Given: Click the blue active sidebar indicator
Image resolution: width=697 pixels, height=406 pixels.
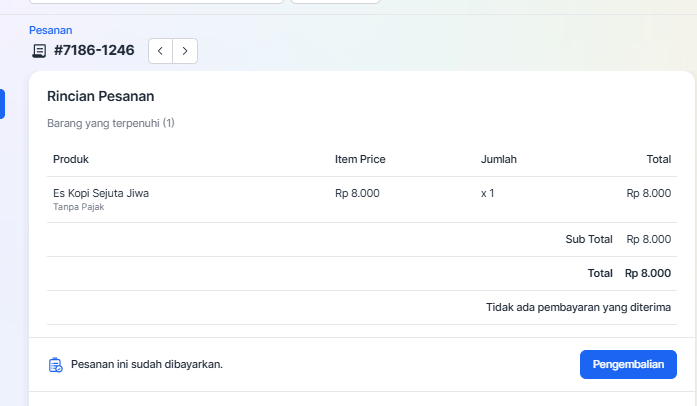Looking at the screenshot, I should coord(2,104).
